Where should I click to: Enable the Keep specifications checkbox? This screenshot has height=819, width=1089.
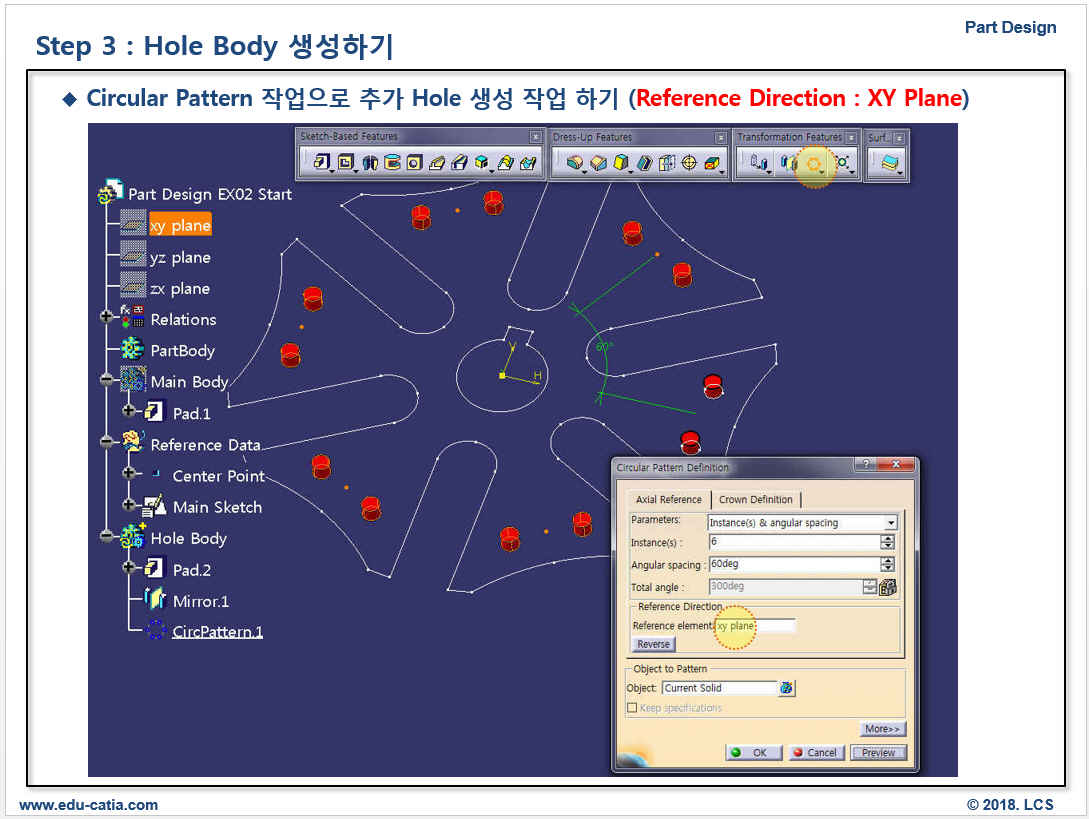632,708
